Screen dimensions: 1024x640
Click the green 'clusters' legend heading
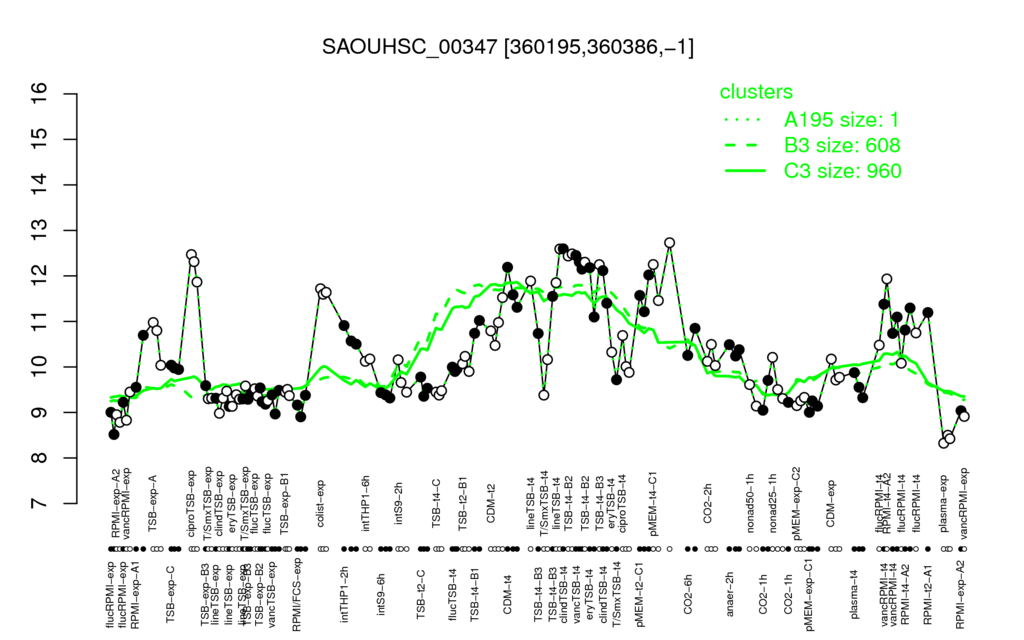pyautogui.click(x=756, y=91)
